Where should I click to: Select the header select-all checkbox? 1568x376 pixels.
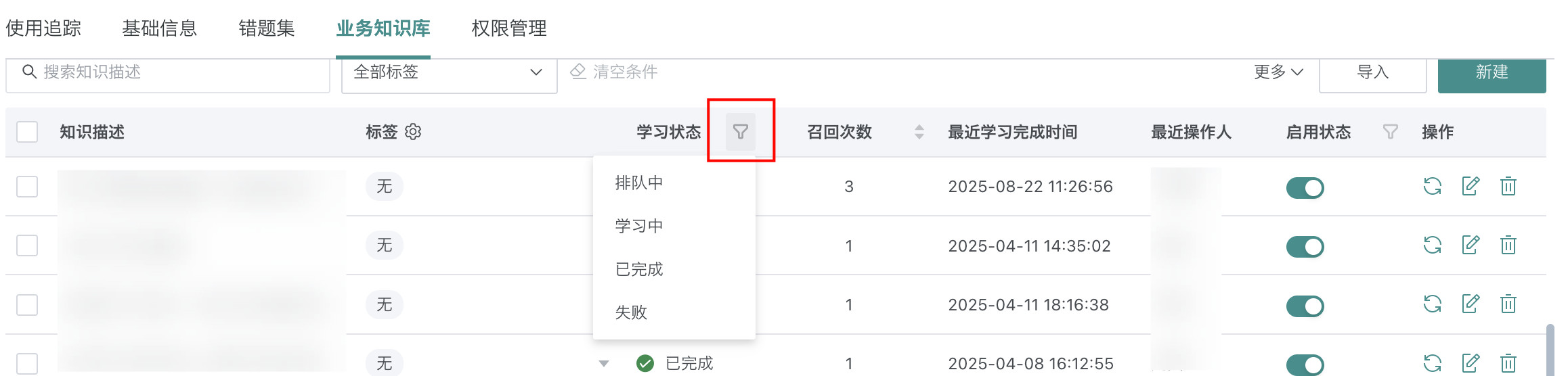(x=27, y=132)
